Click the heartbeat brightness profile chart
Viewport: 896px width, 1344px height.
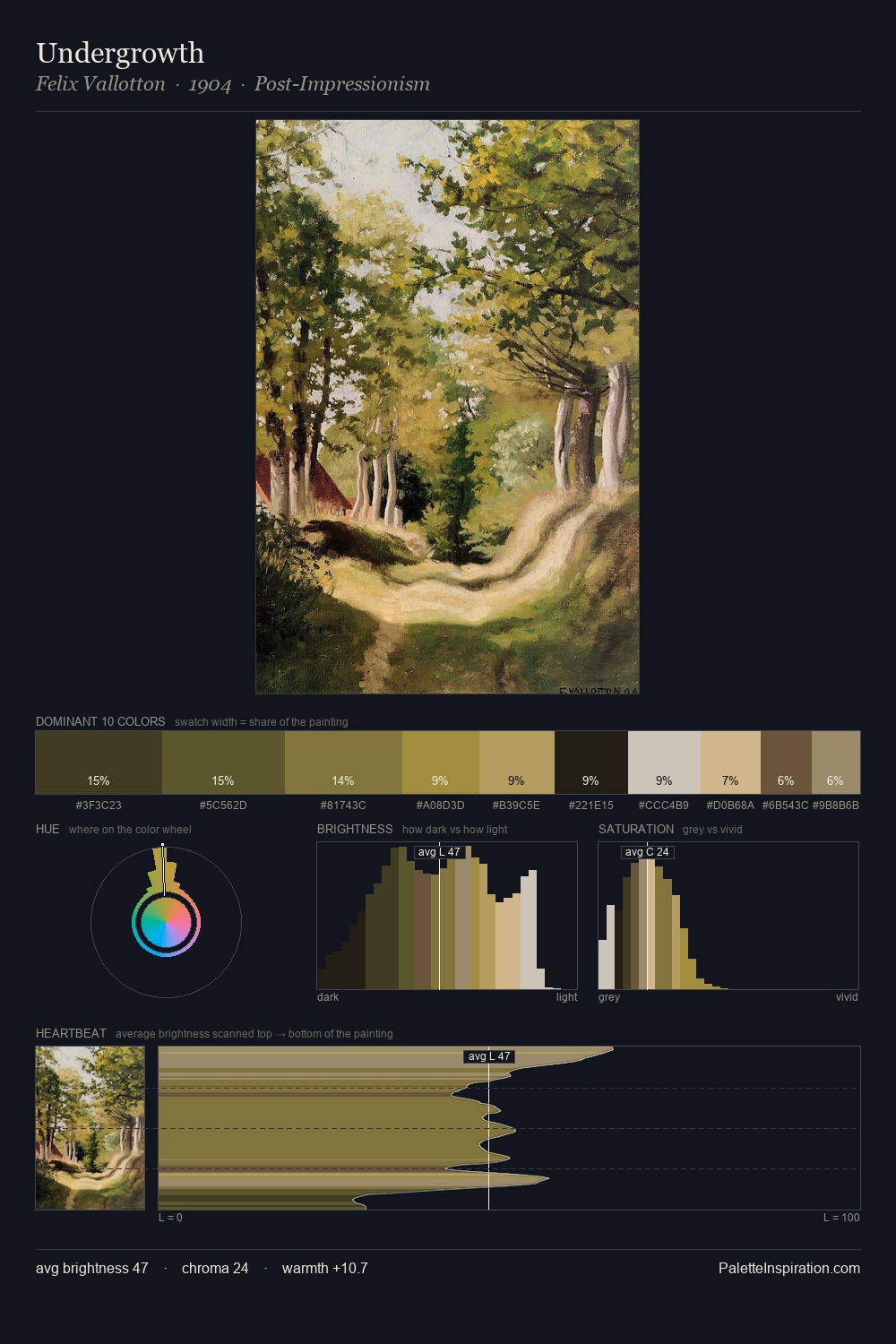tap(509, 1128)
